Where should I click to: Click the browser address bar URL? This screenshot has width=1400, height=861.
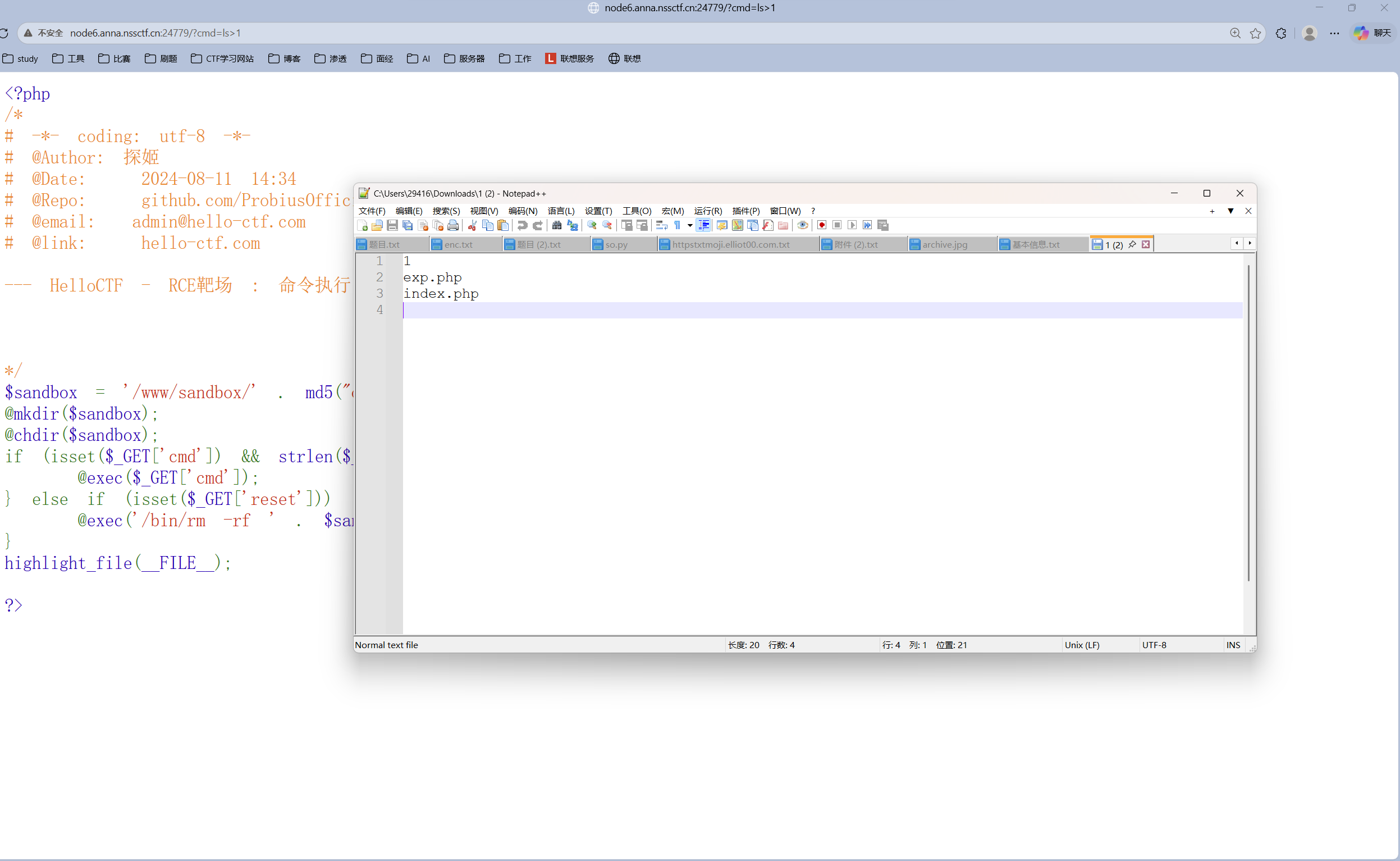coord(155,33)
